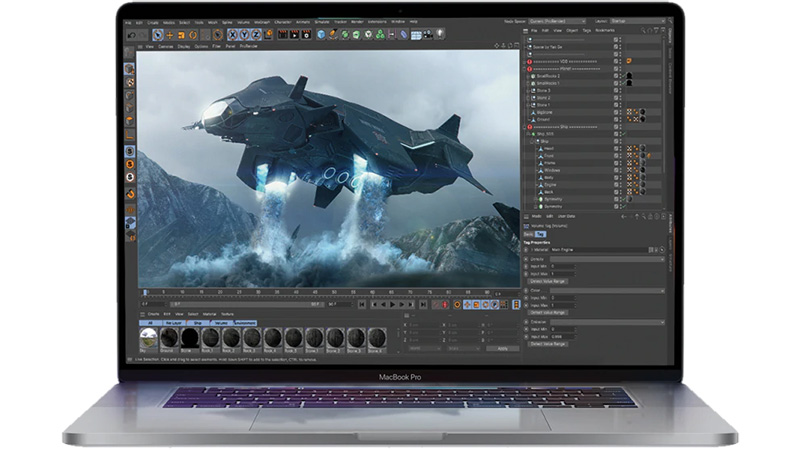800x450 pixels.
Task: Click the Light bulb icon
Action: click(x=439, y=34)
